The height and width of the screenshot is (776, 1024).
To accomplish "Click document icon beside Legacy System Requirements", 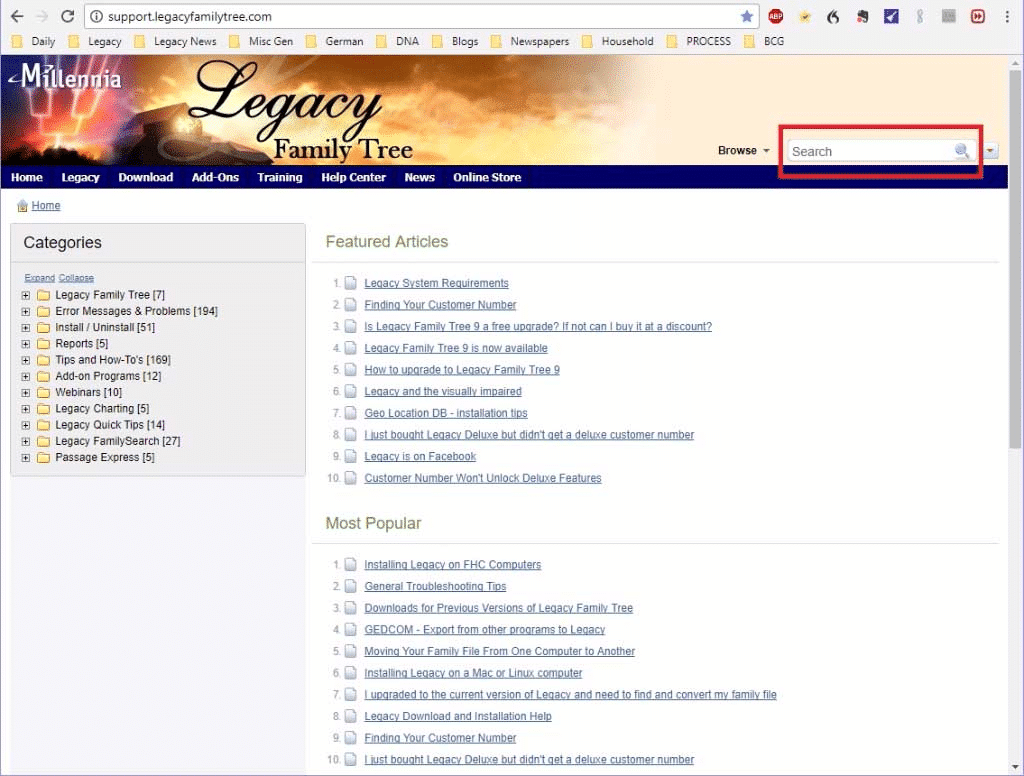I will click(351, 283).
